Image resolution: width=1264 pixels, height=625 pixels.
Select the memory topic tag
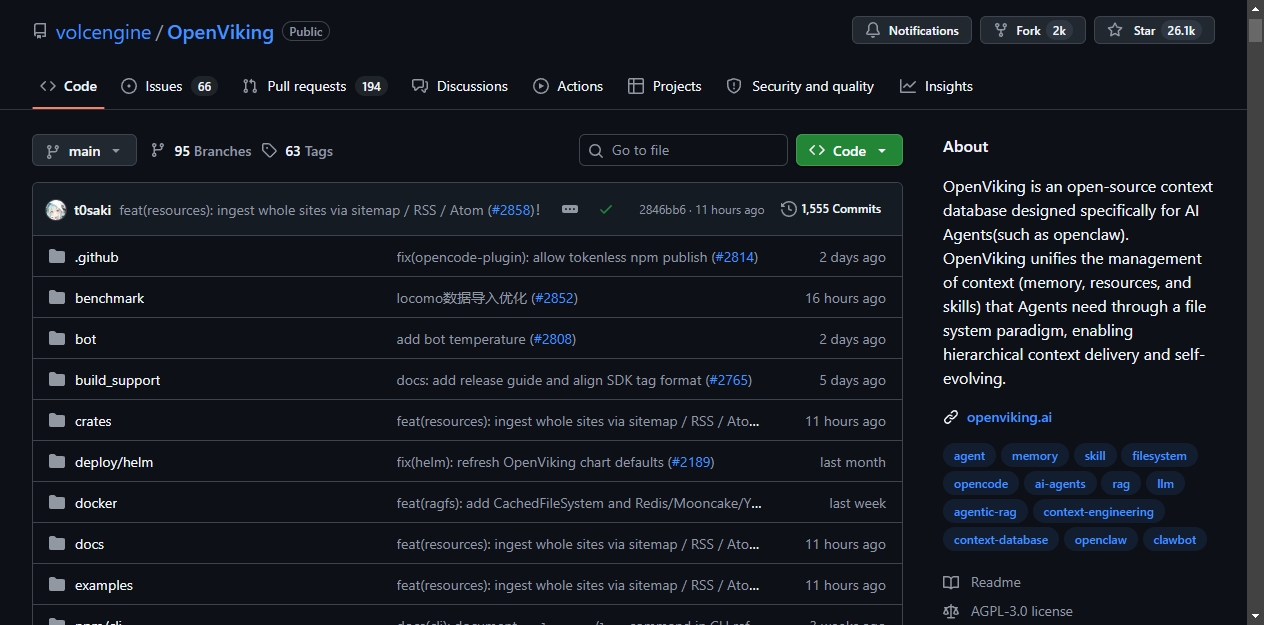[x=1034, y=456]
